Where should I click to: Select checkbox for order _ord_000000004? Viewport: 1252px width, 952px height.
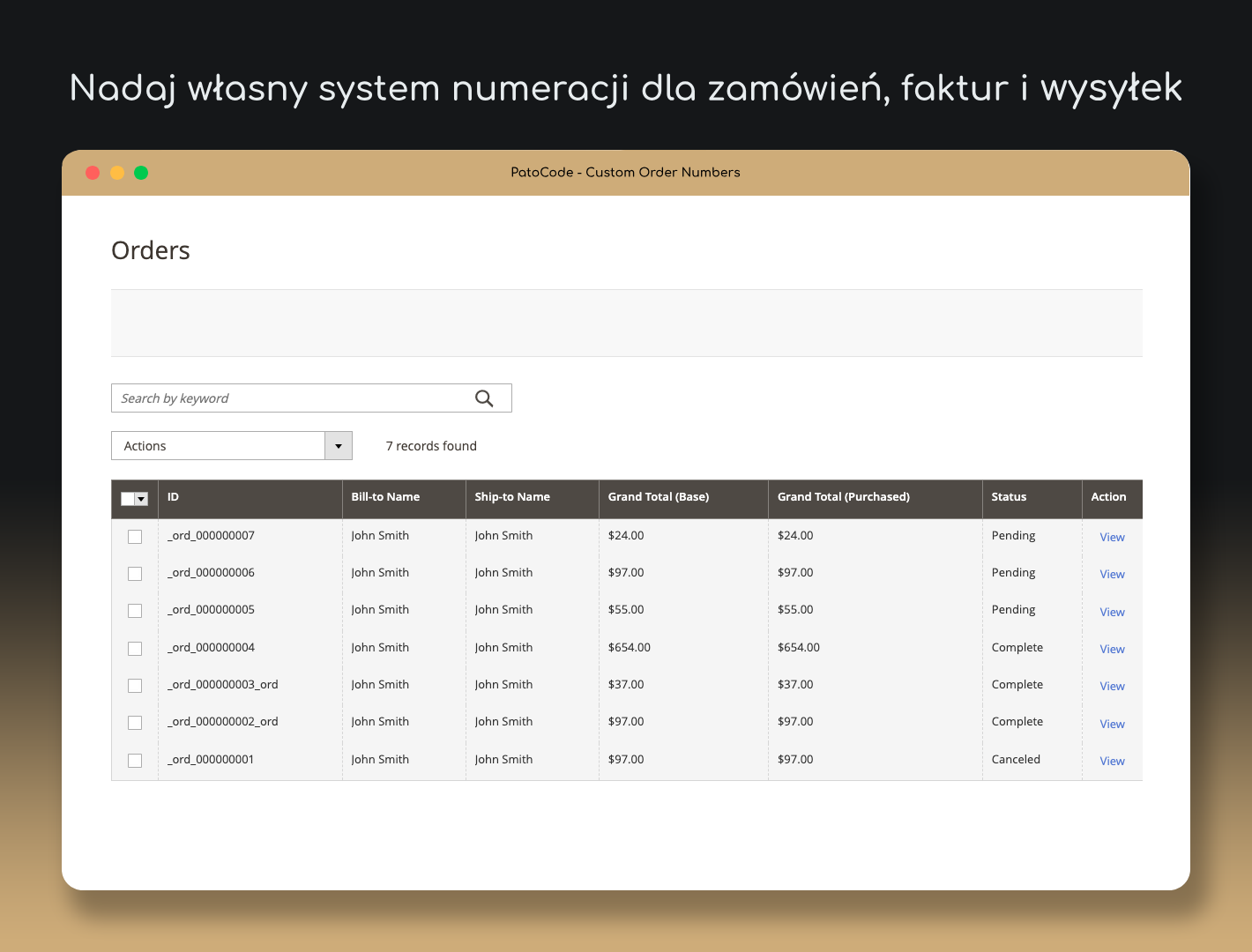(x=135, y=649)
